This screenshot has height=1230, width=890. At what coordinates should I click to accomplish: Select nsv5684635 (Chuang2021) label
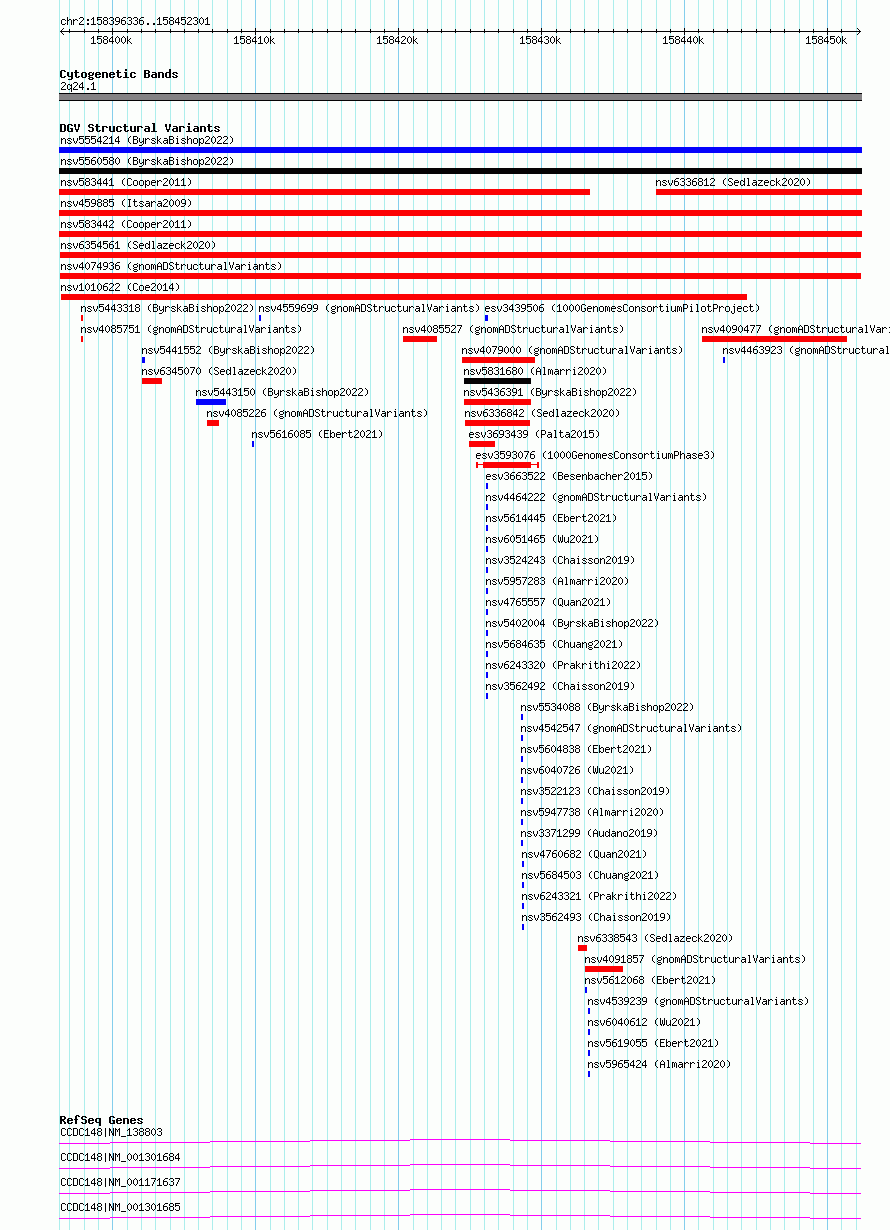coord(555,645)
